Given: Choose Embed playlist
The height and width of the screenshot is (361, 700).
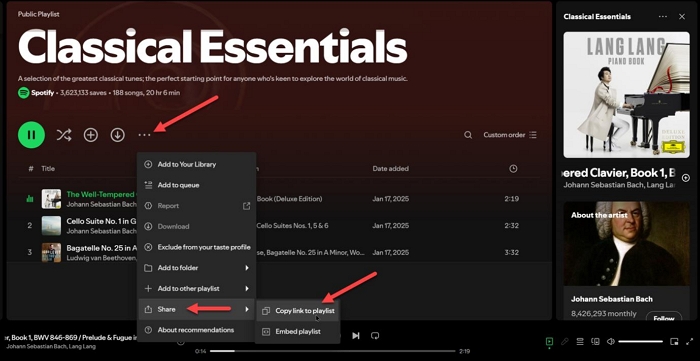Looking at the screenshot, I should [x=298, y=332].
